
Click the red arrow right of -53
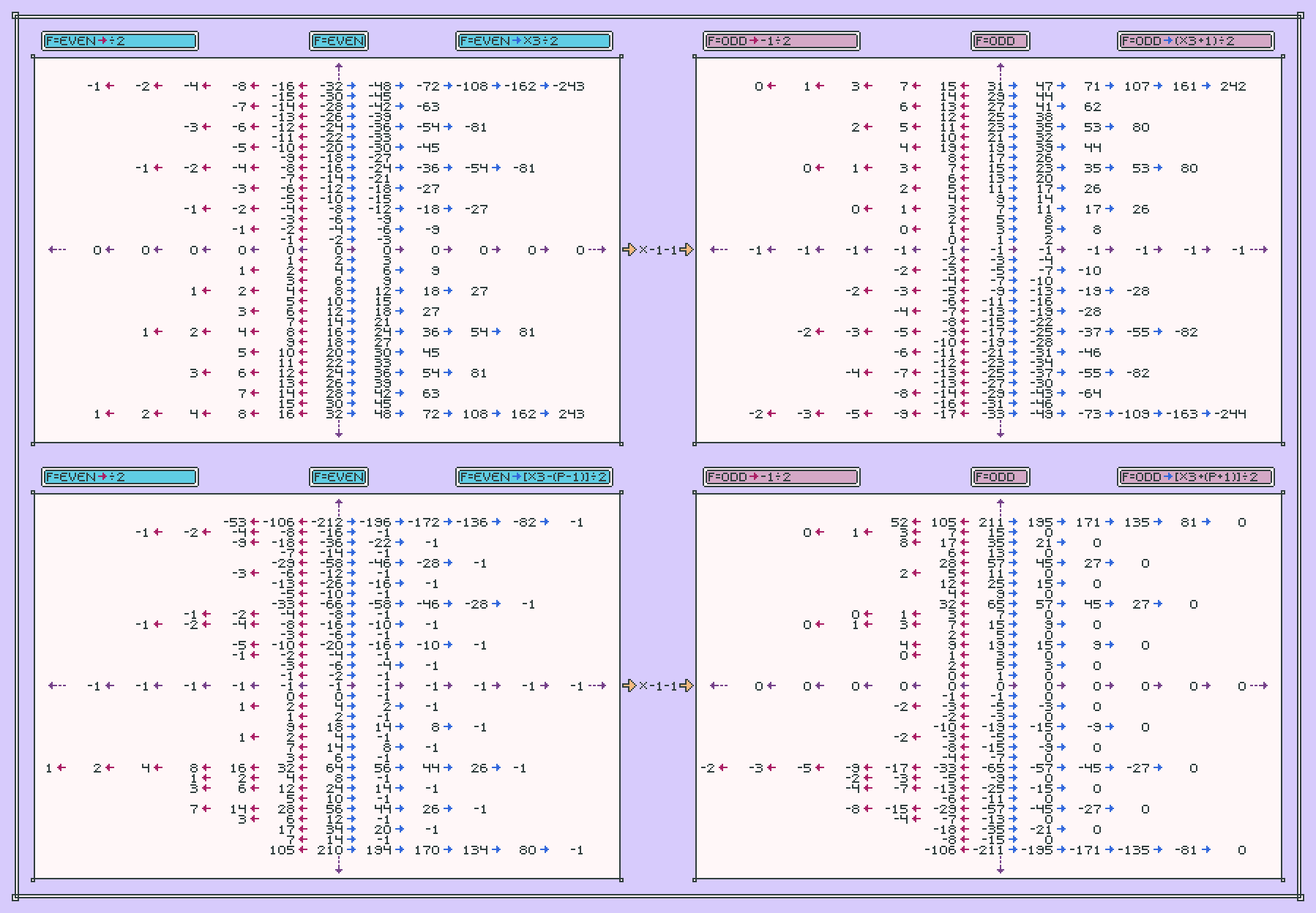point(254,522)
